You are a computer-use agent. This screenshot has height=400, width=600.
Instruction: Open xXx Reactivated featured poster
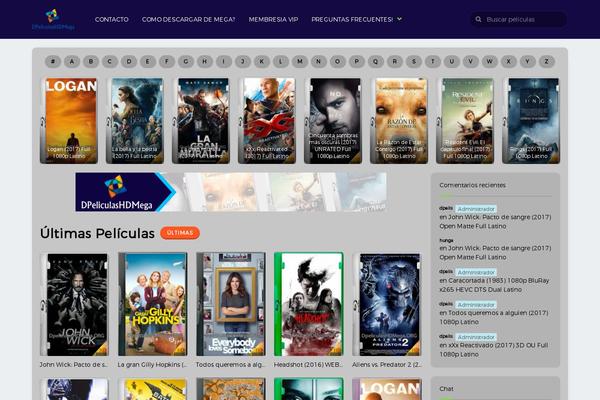pos(267,121)
